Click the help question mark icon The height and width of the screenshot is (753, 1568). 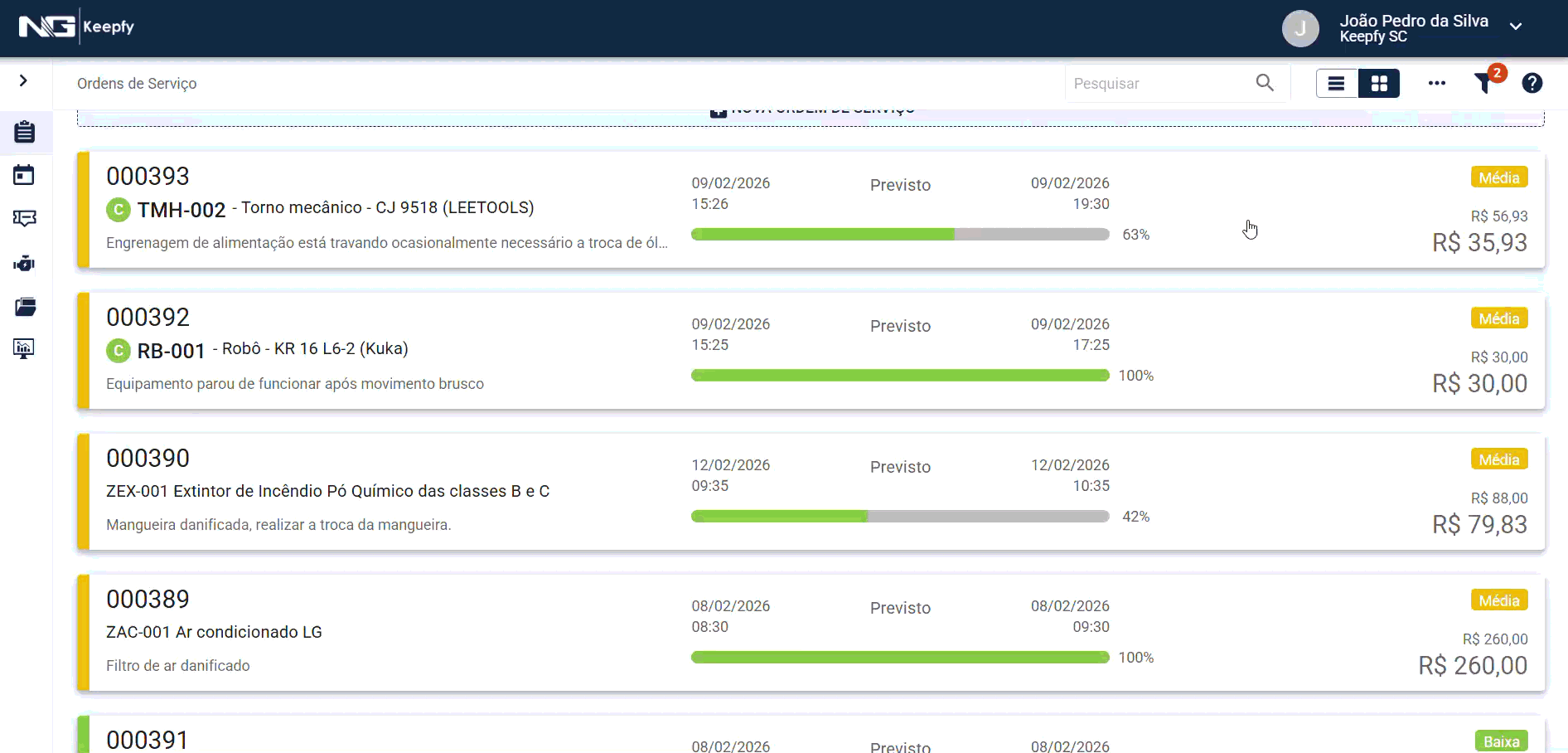pyautogui.click(x=1532, y=84)
